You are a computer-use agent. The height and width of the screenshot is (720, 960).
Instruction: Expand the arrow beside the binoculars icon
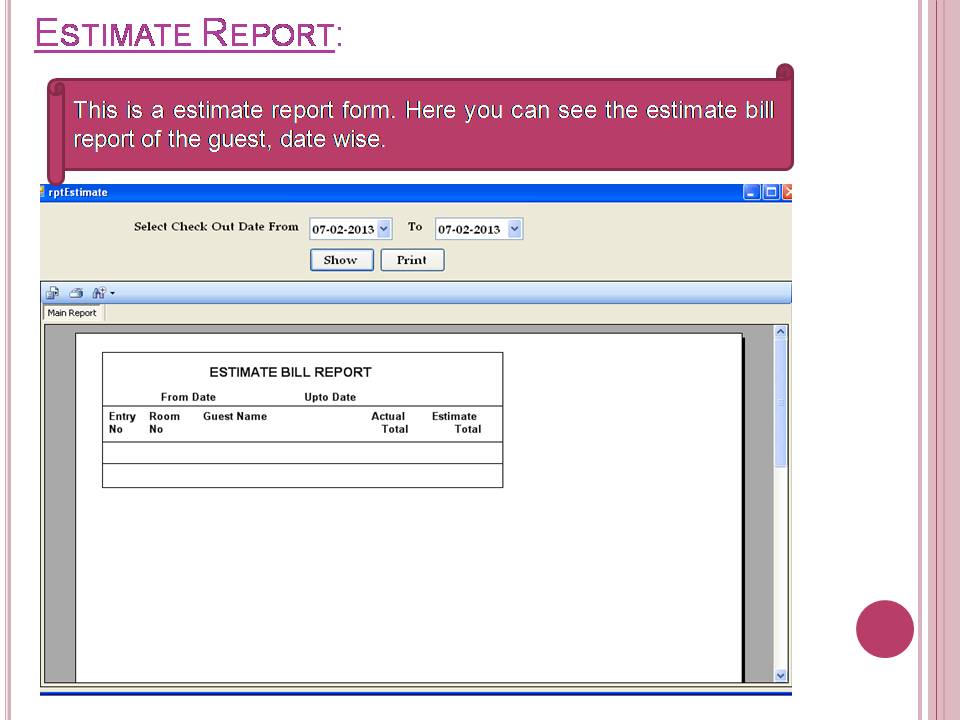(113, 294)
